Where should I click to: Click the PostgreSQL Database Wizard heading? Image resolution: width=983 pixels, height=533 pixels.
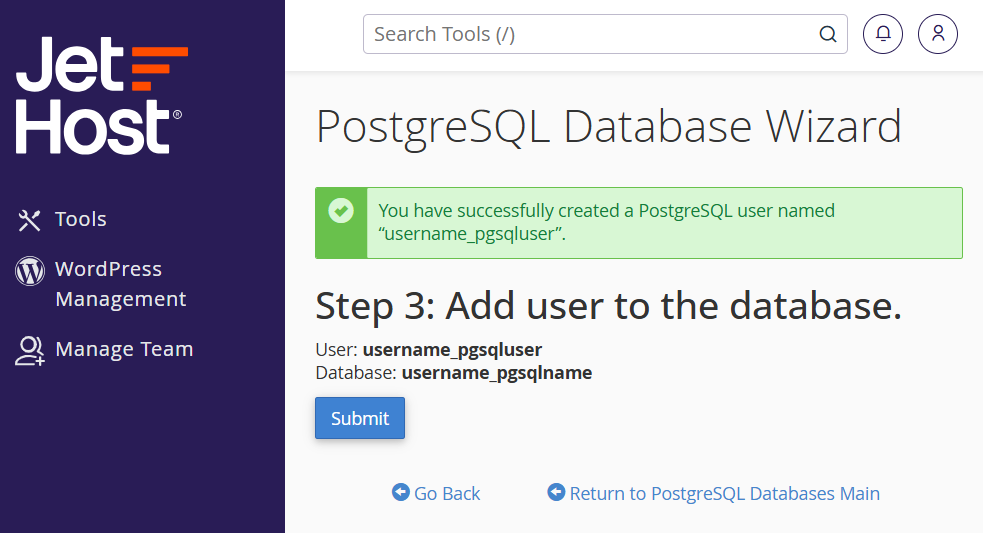609,127
